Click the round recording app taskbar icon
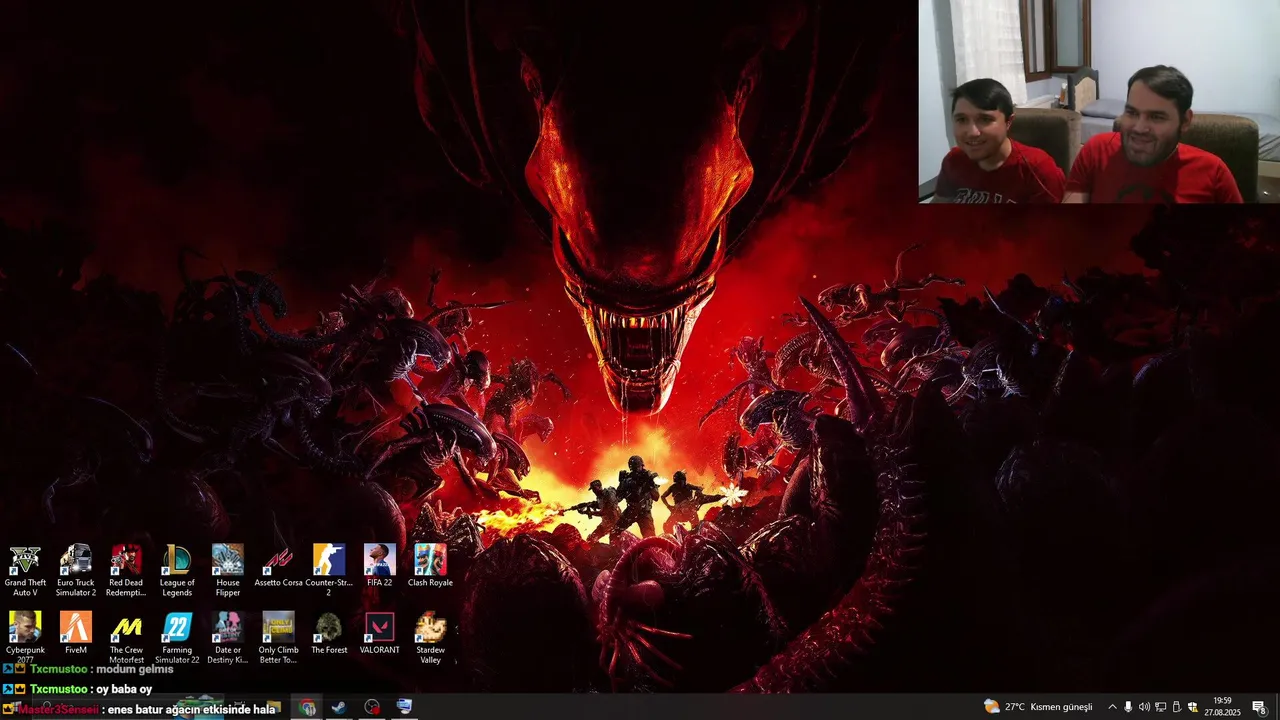Screen dimensions: 1280x720 pyautogui.click(x=372, y=707)
